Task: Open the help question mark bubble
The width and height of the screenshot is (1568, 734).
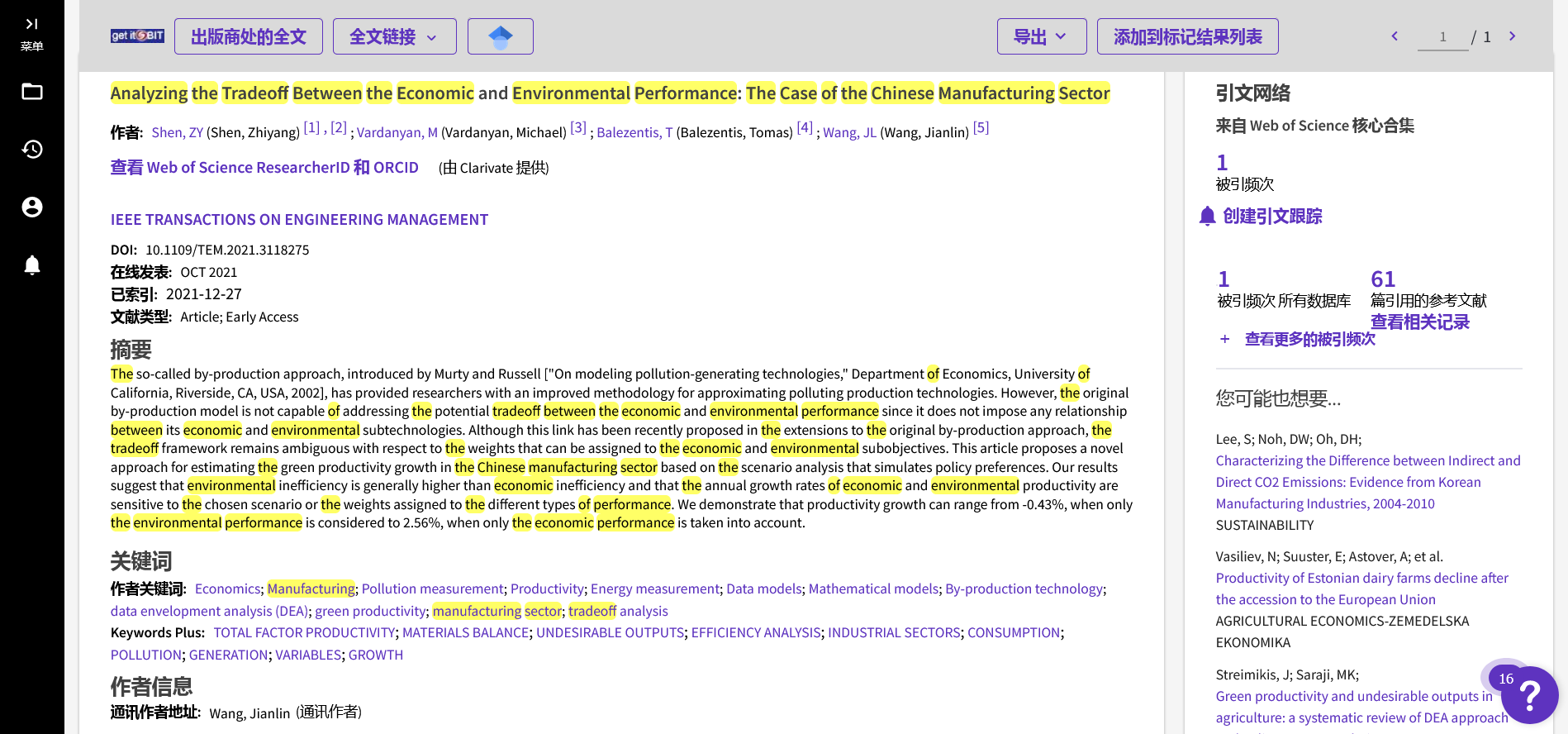Action: coord(1528,695)
